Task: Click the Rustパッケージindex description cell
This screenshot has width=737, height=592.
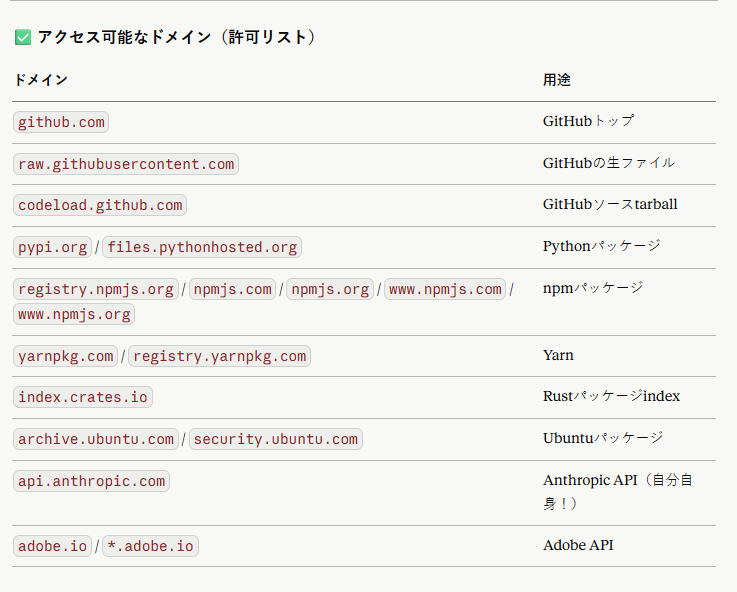Action: [x=612, y=396]
